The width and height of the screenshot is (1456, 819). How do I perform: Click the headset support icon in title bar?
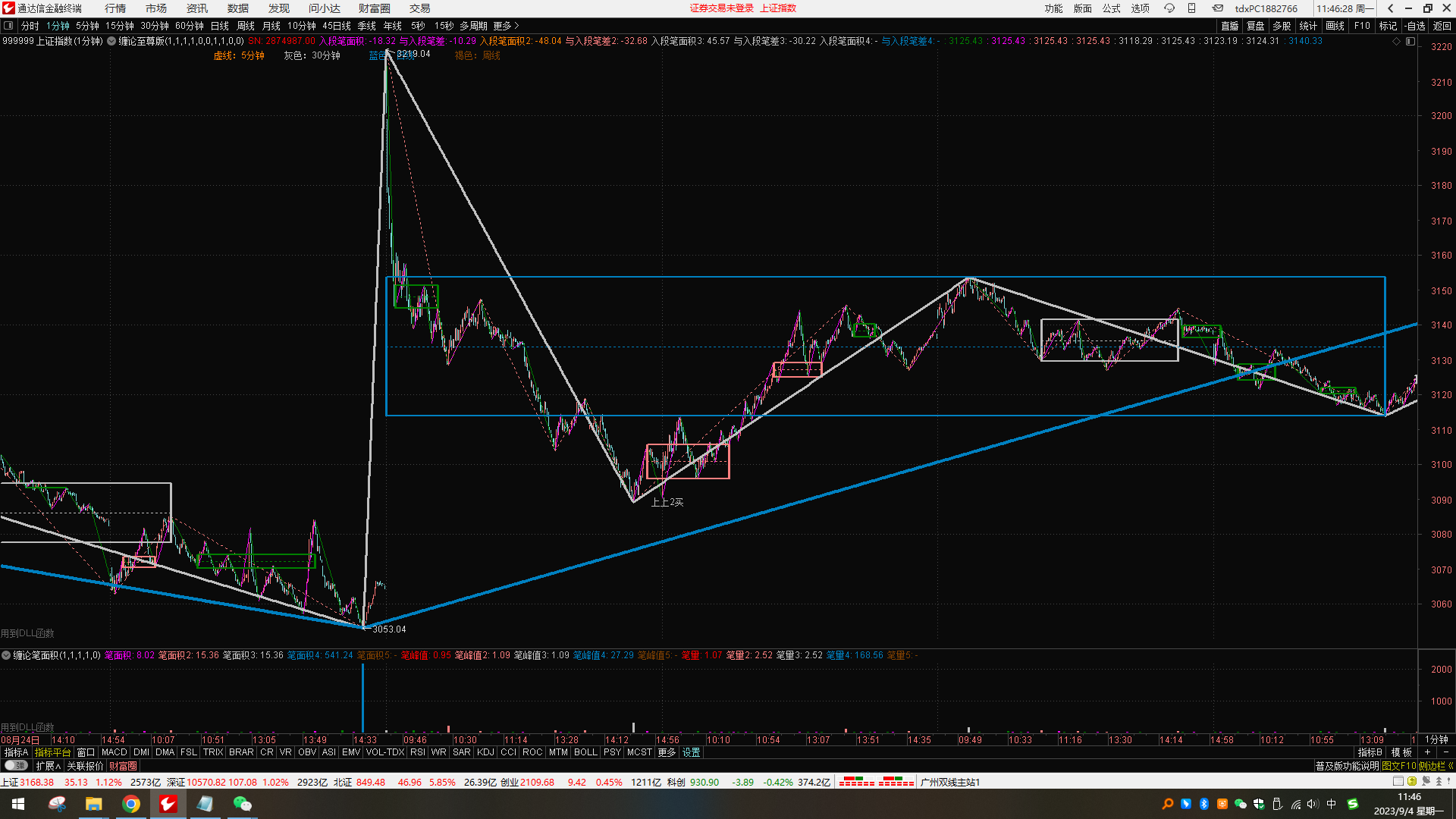[x=1169, y=8]
